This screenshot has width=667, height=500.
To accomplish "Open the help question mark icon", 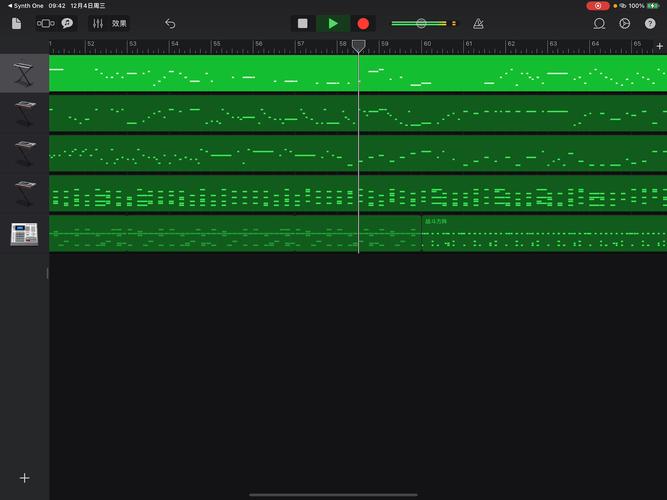I will (650, 23).
